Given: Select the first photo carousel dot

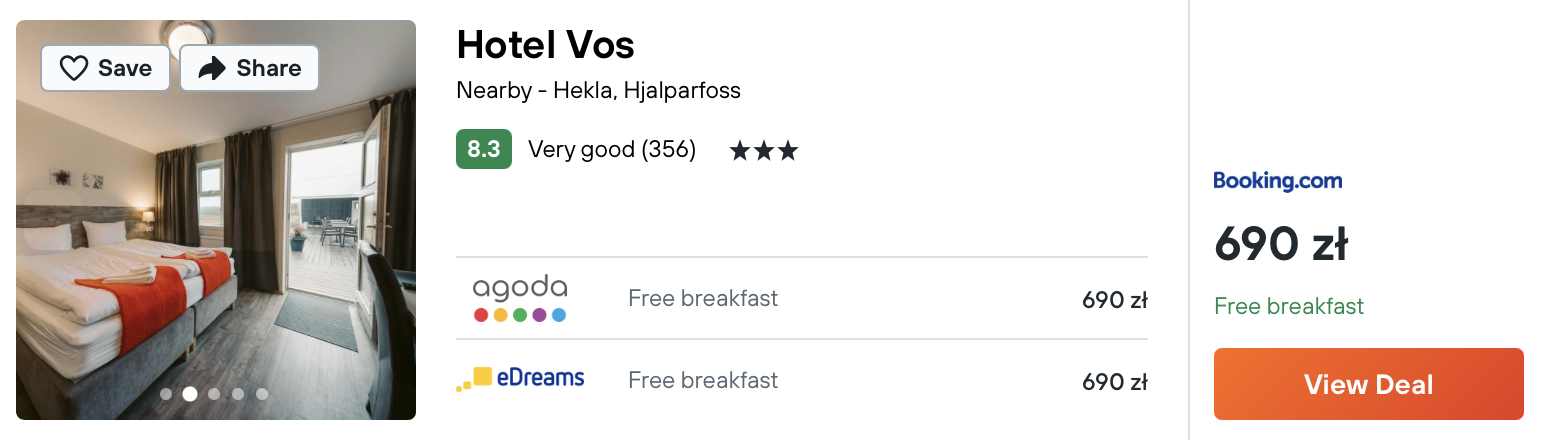Looking at the screenshot, I should [x=166, y=394].
